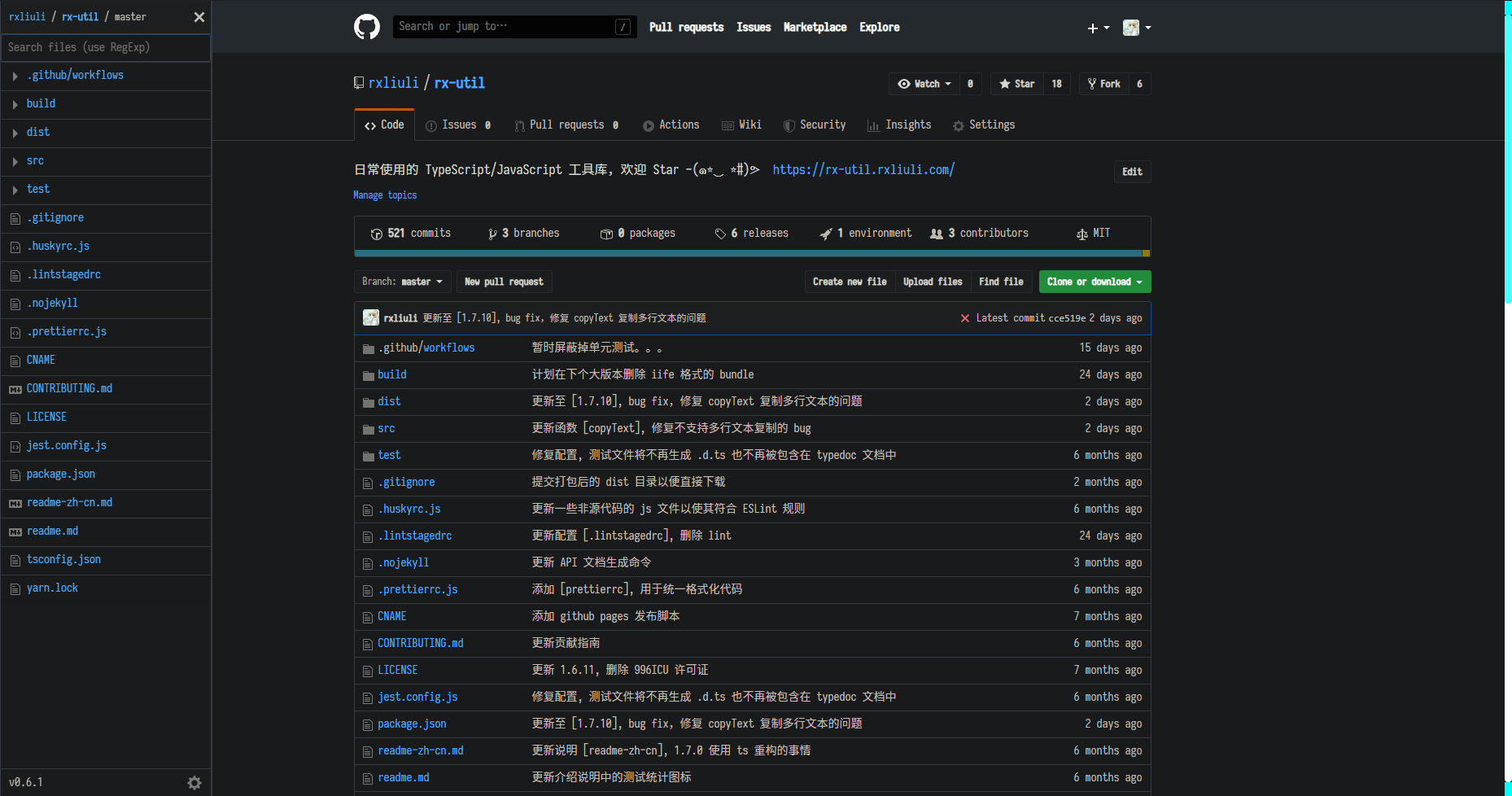Expand the dist folder in sidebar tree
Screen dimensions: 1512x796
(15, 133)
